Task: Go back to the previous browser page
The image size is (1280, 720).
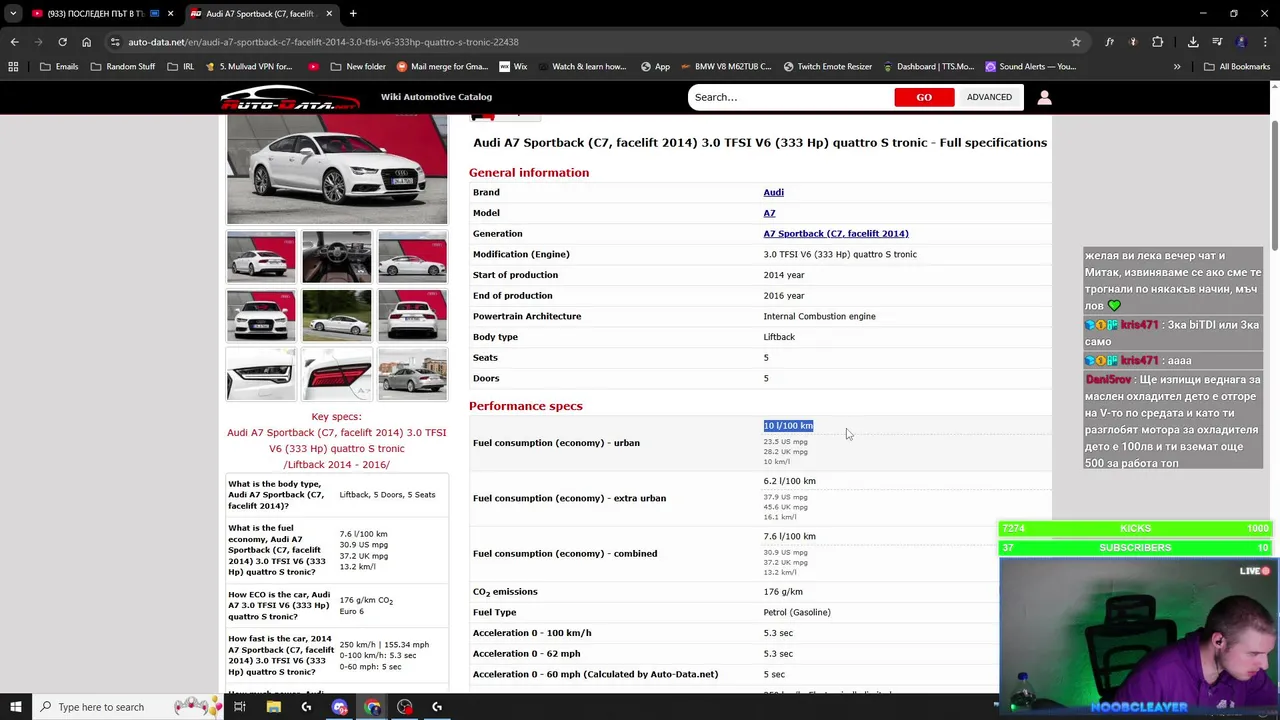Action: (x=14, y=42)
